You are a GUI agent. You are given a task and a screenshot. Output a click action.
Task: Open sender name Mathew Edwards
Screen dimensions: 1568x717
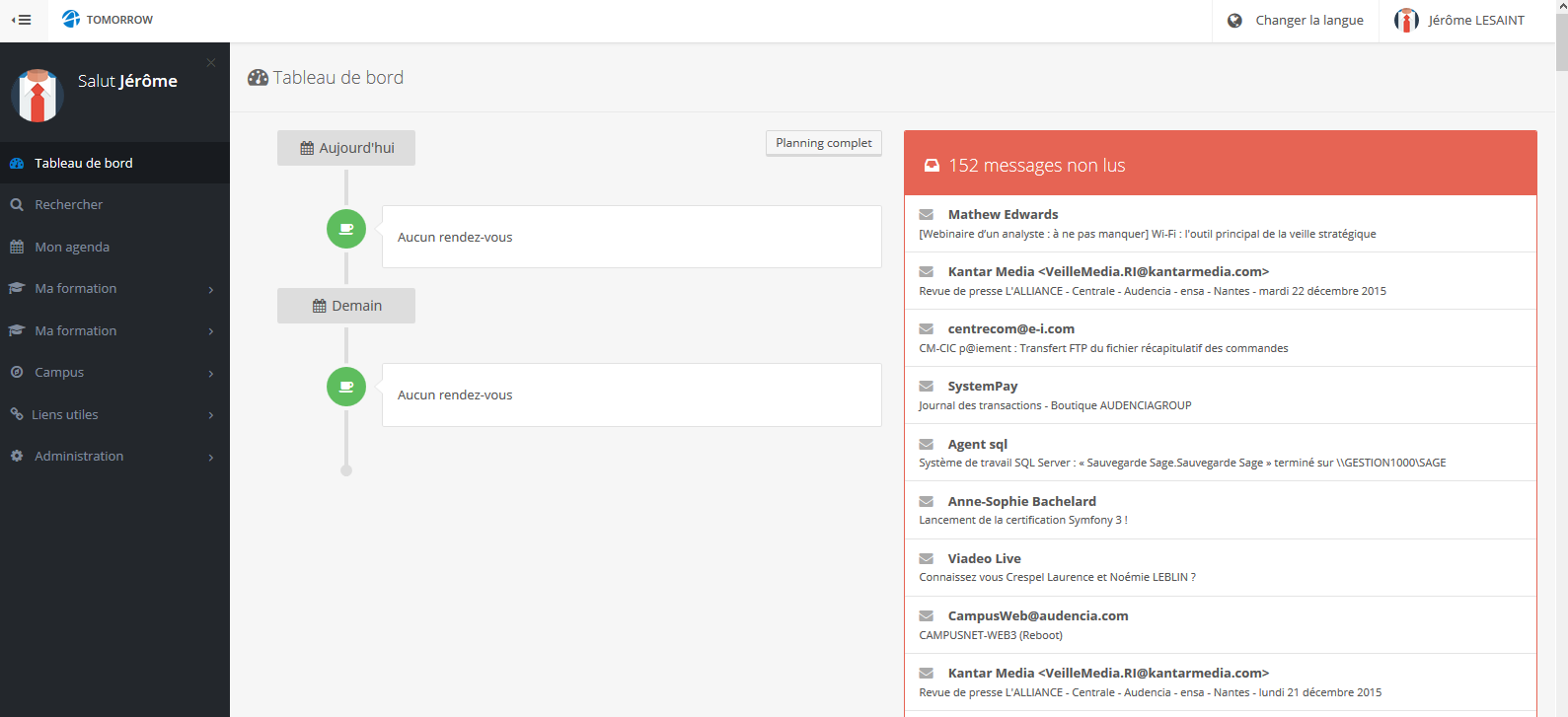point(1003,215)
